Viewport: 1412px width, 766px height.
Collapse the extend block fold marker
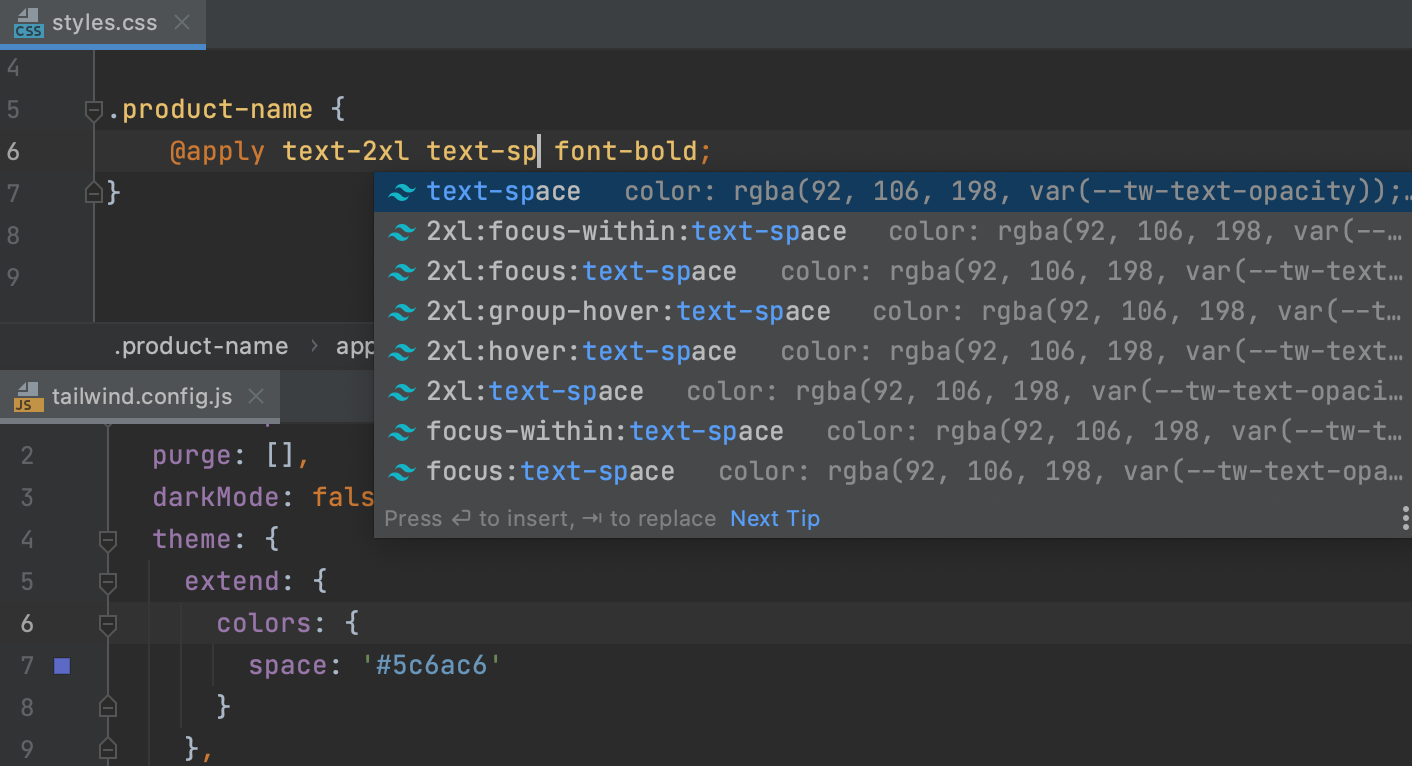click(x=109, y=581)
